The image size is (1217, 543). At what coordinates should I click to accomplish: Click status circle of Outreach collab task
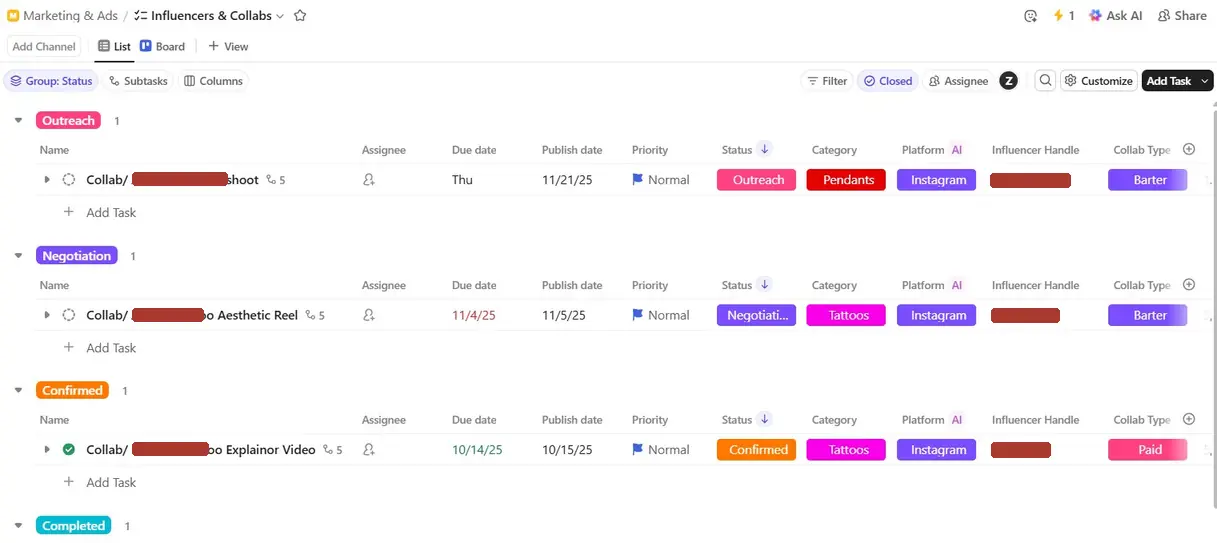tap(69, 180)
